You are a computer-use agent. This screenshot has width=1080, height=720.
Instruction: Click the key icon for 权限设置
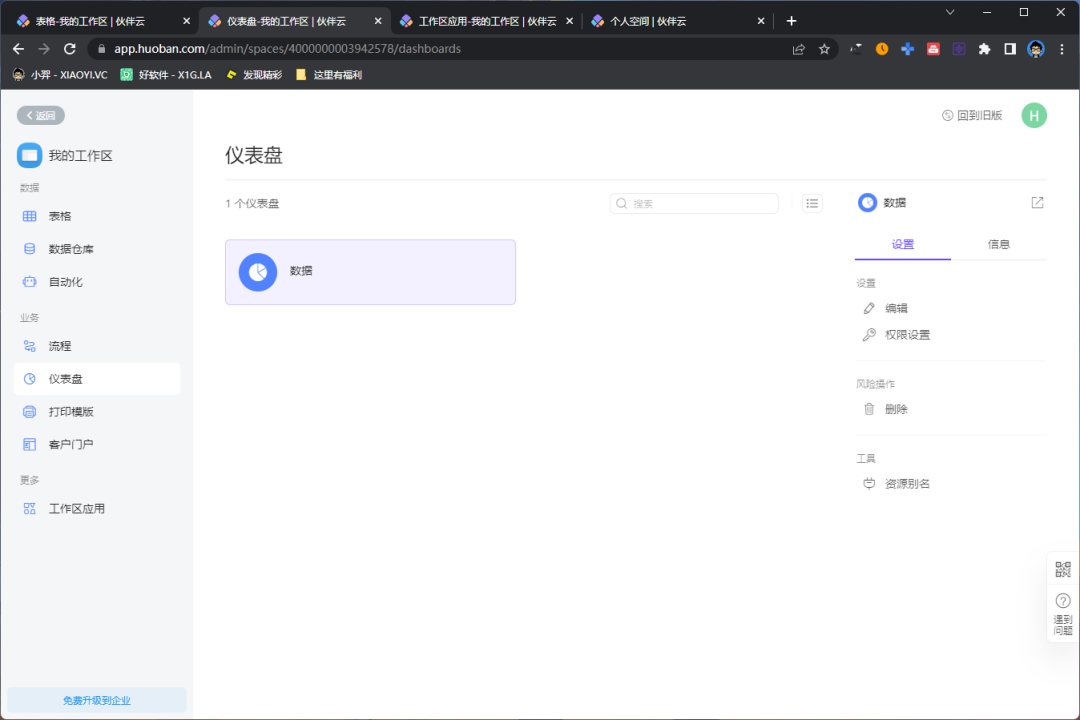coord(869,334)
